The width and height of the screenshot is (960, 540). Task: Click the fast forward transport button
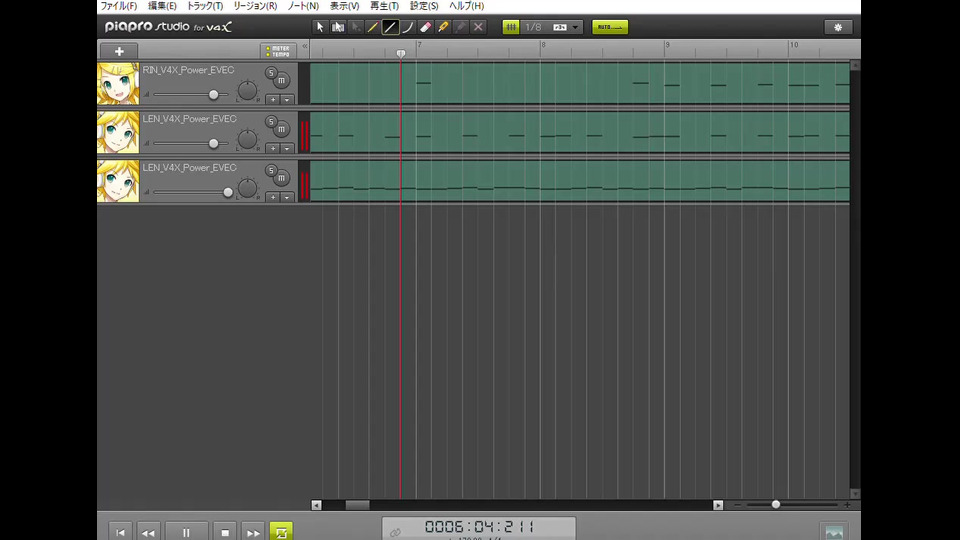(253, 532)
